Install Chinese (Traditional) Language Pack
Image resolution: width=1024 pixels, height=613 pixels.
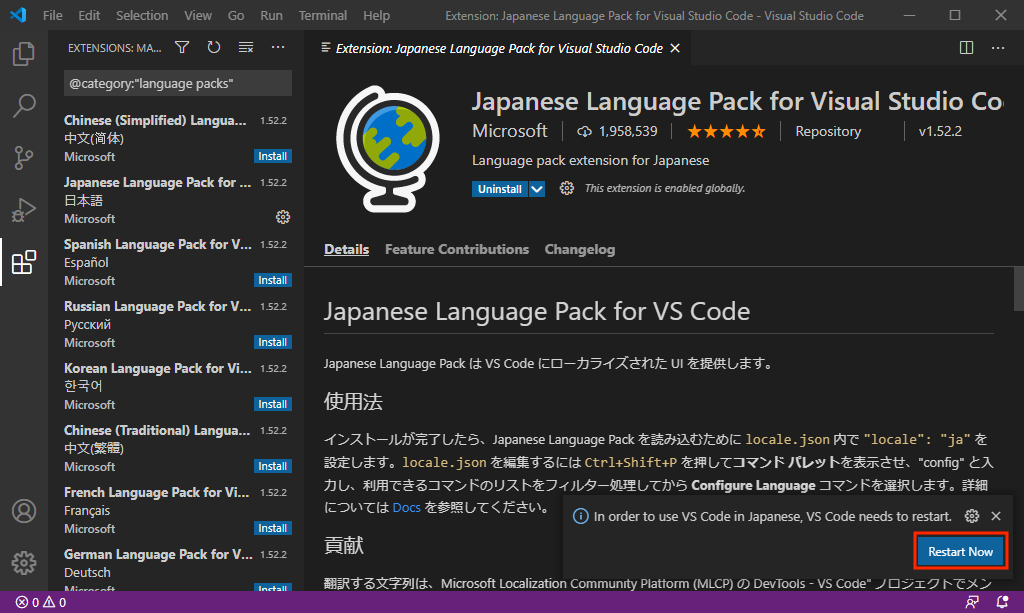[x=272, y=466]
